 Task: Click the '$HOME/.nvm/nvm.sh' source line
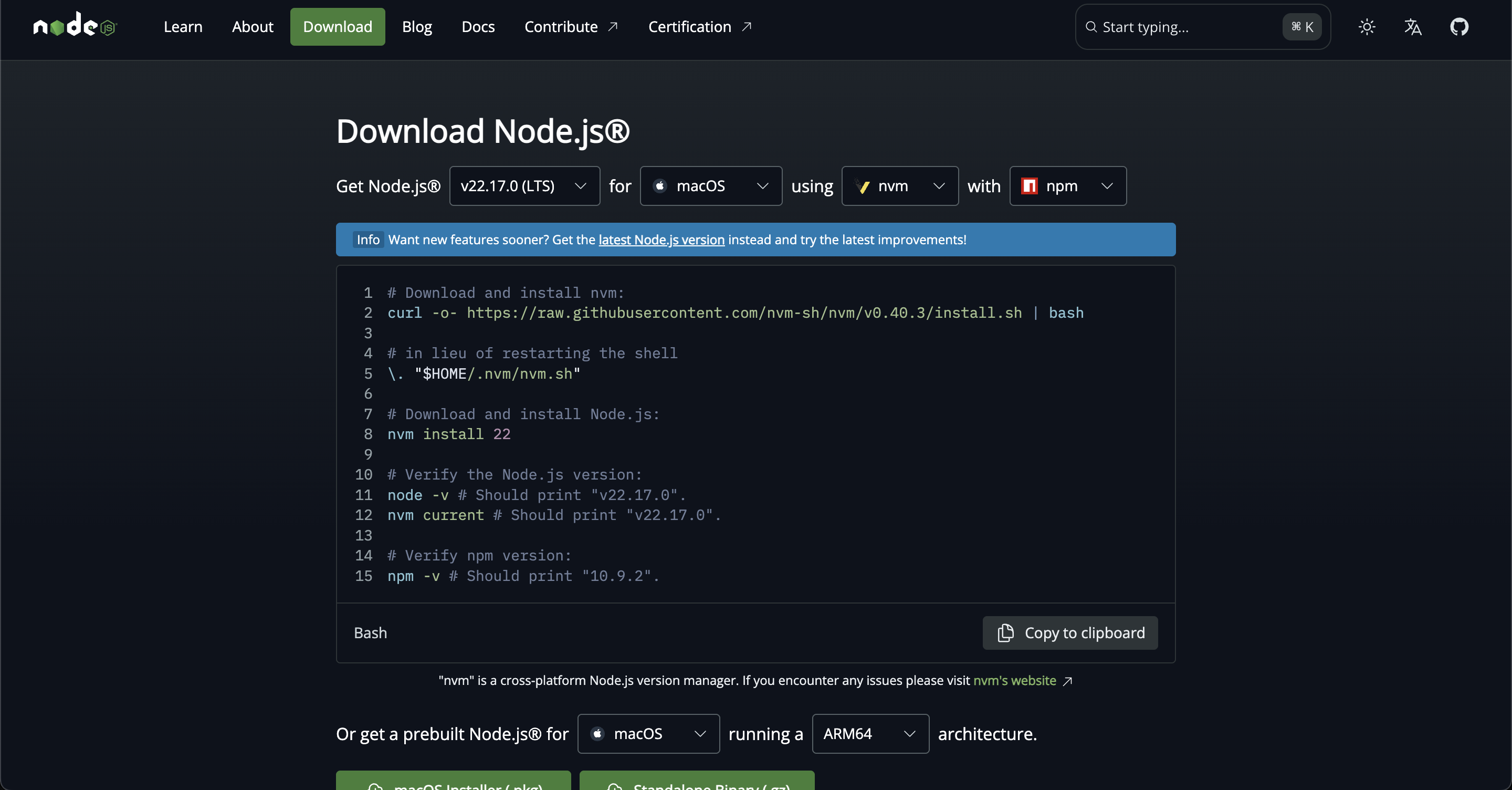tap(484, 373)
